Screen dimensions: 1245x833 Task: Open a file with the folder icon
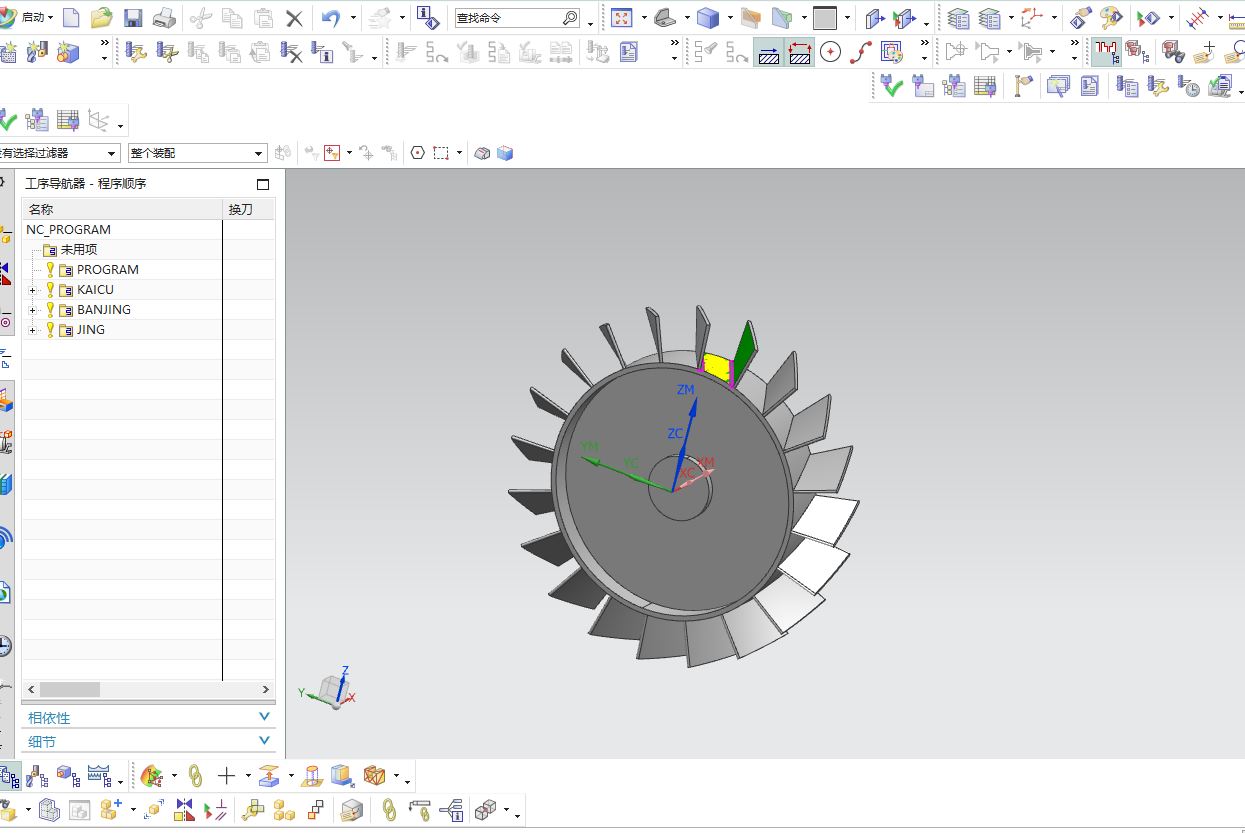pyautogui.click(x=101, y=18)
